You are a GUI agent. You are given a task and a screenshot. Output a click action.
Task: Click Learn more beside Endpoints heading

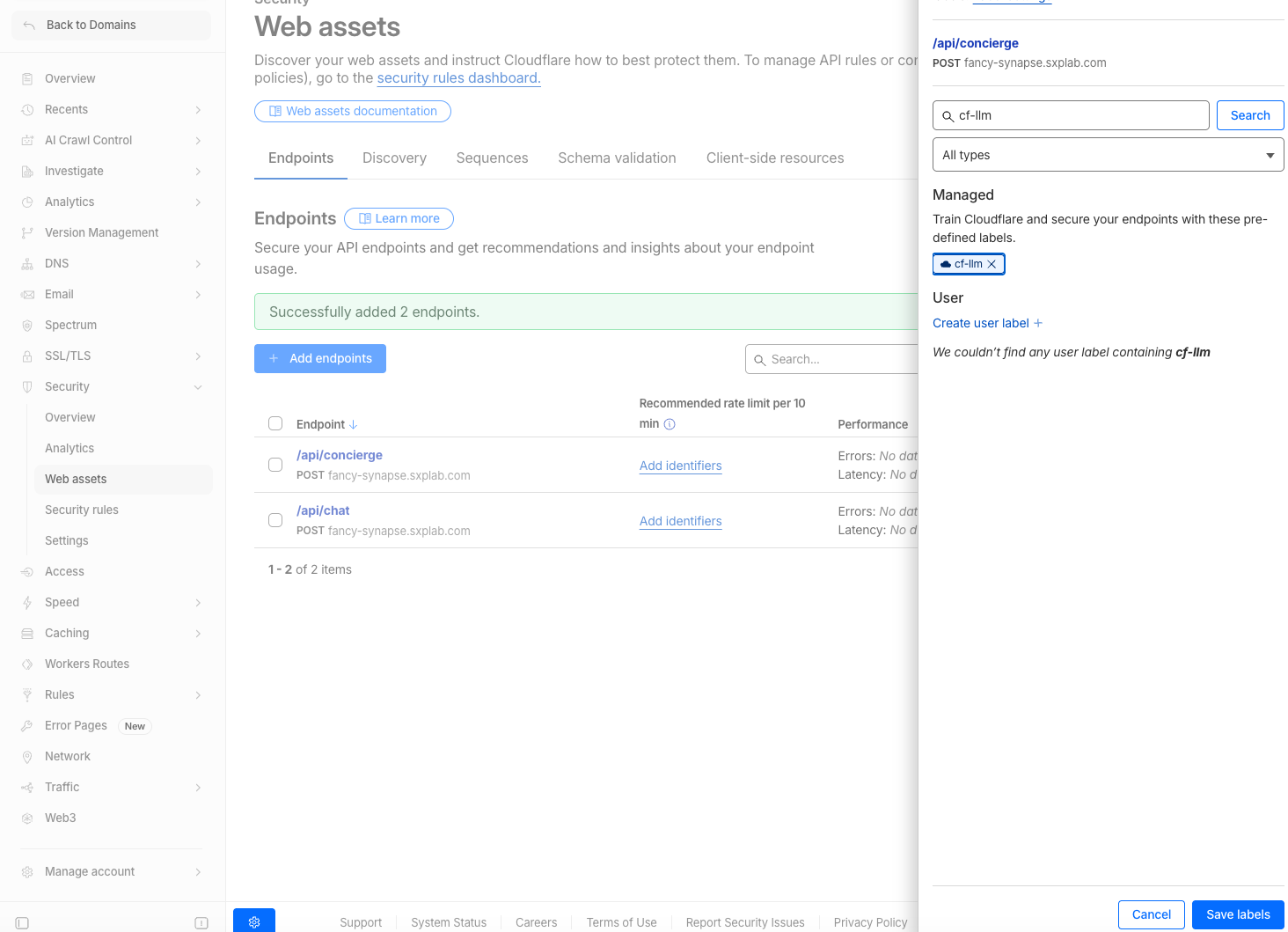coord(399,218)
